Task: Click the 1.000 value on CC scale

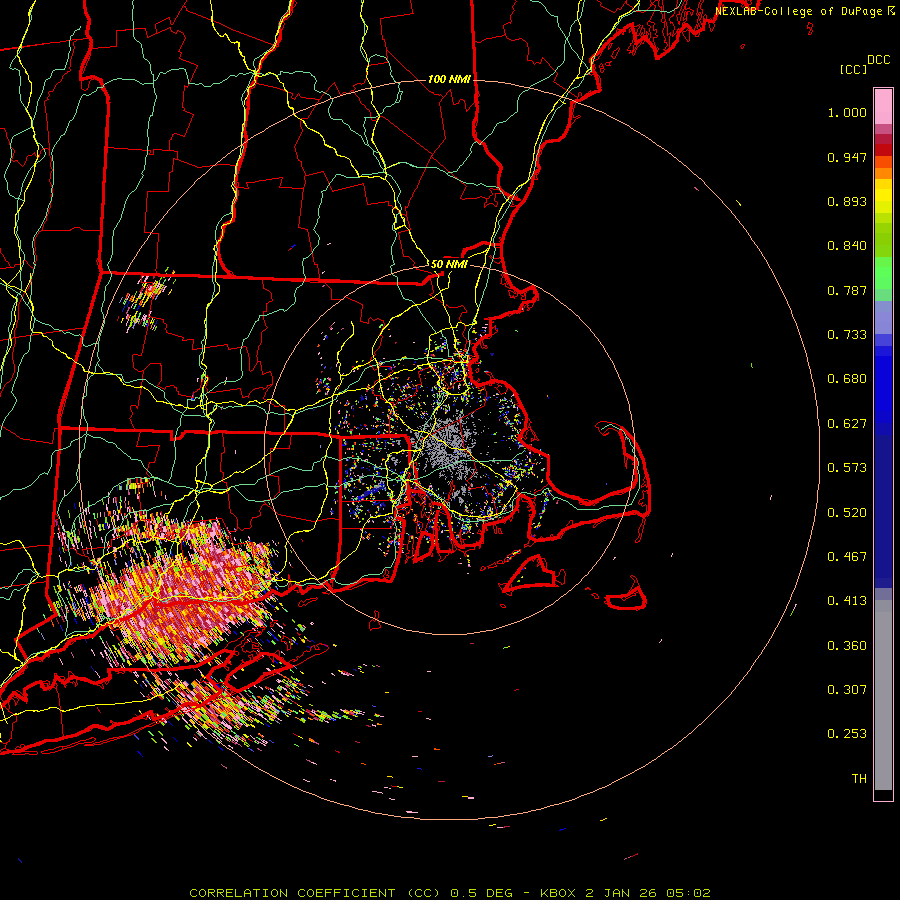Action: (847, 112)
